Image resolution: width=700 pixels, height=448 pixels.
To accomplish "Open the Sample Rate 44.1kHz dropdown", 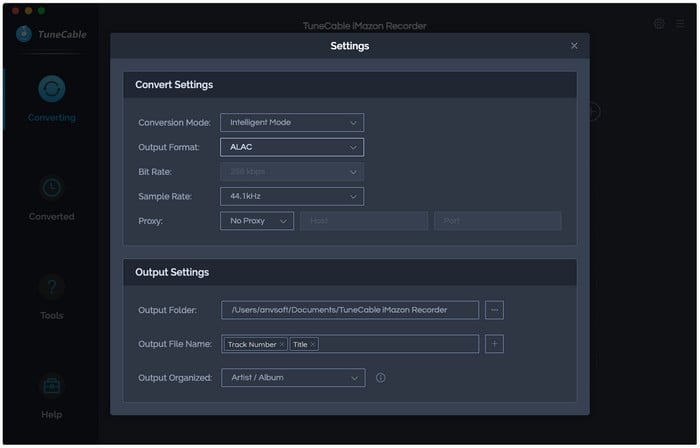I will tap(292, 196).
